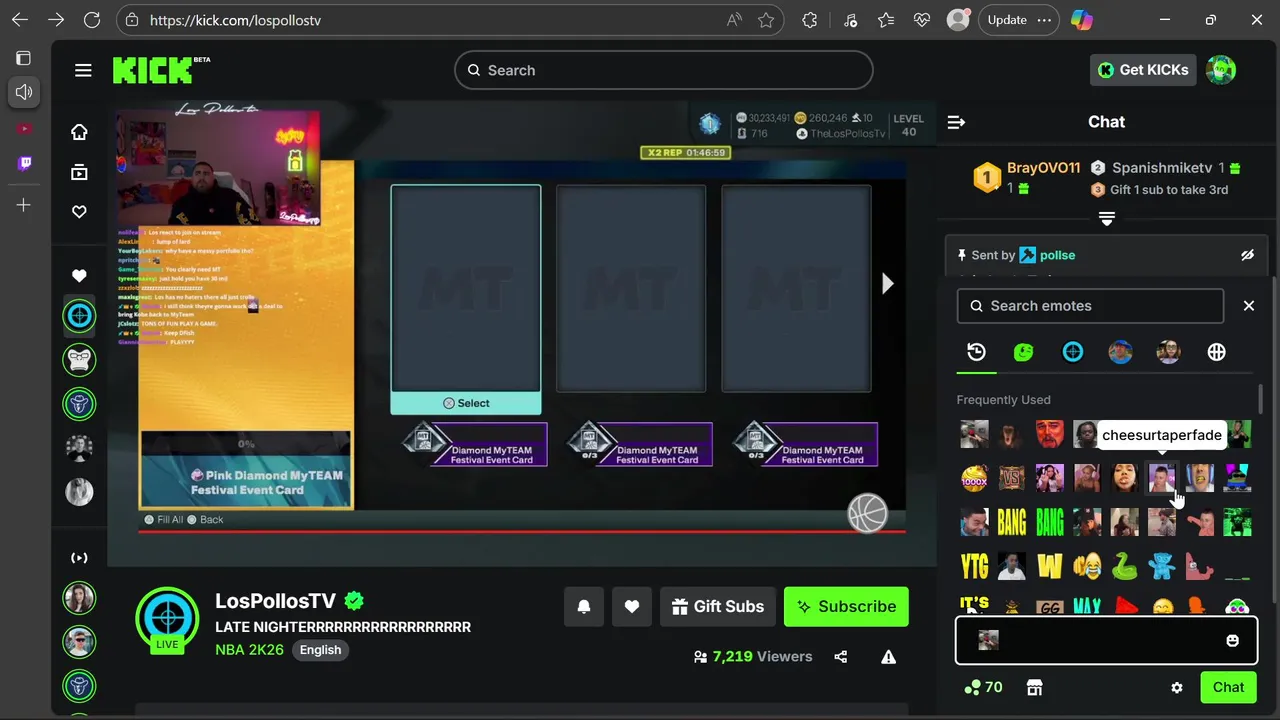Hide the pinned message with eye icon

[1247, 255]
